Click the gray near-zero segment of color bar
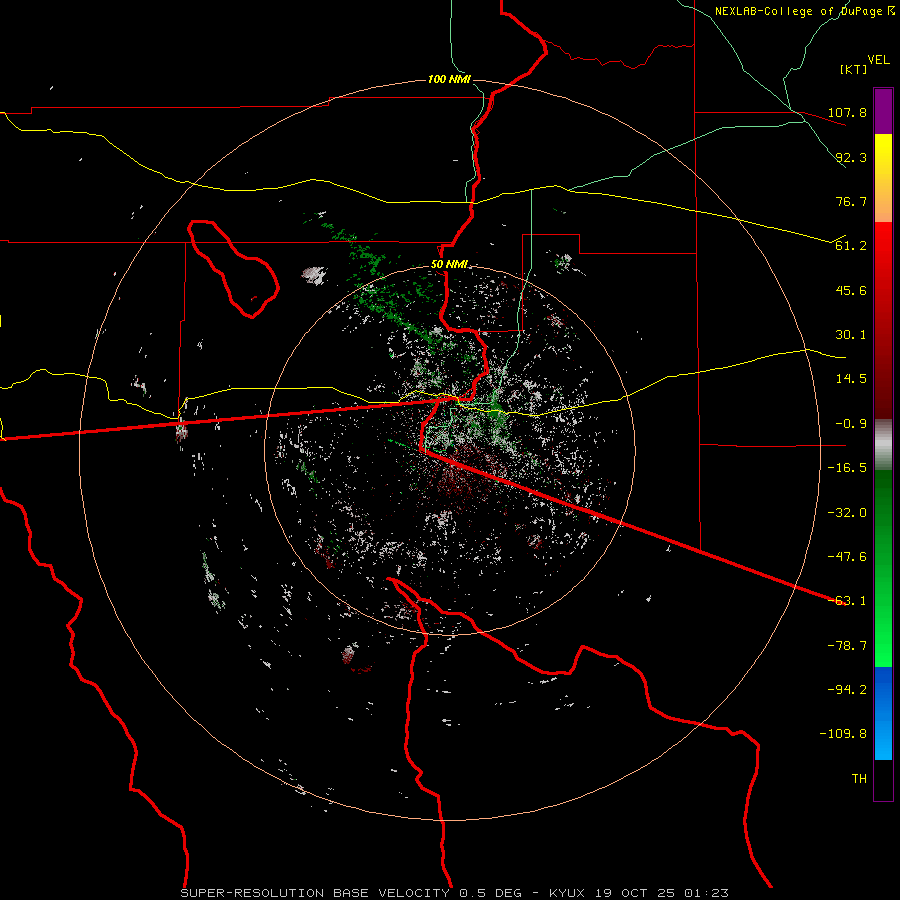This screenshot has width=900, height=900. pos(883,444)
